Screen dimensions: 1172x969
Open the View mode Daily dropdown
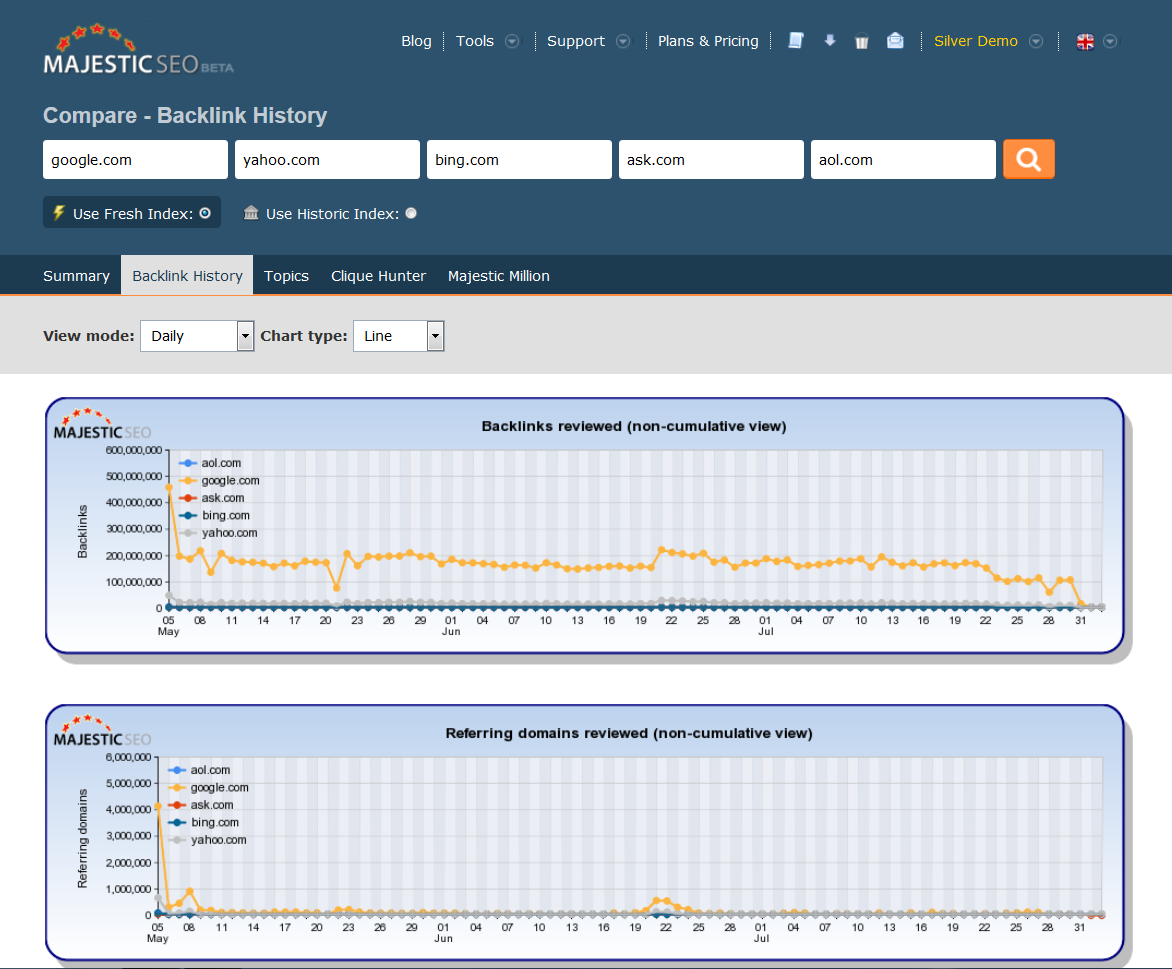click(x=197, y=336)
